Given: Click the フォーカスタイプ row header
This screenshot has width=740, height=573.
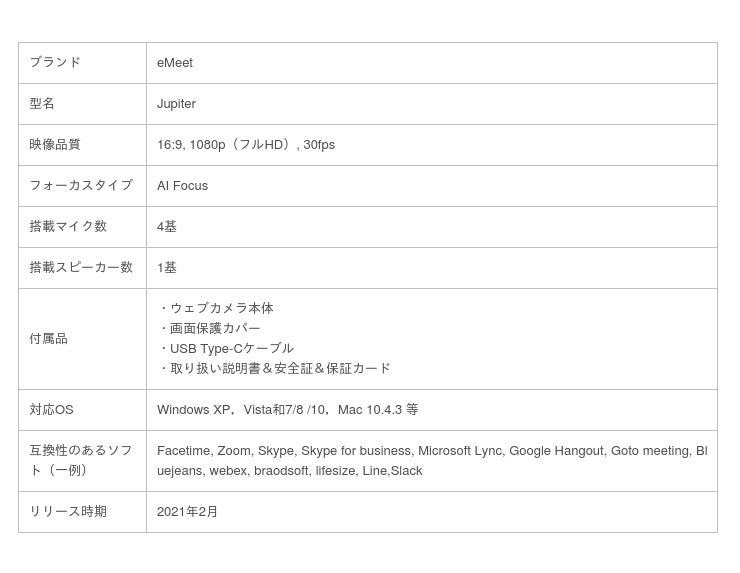Looking at the screenshot, I should 81,186.
